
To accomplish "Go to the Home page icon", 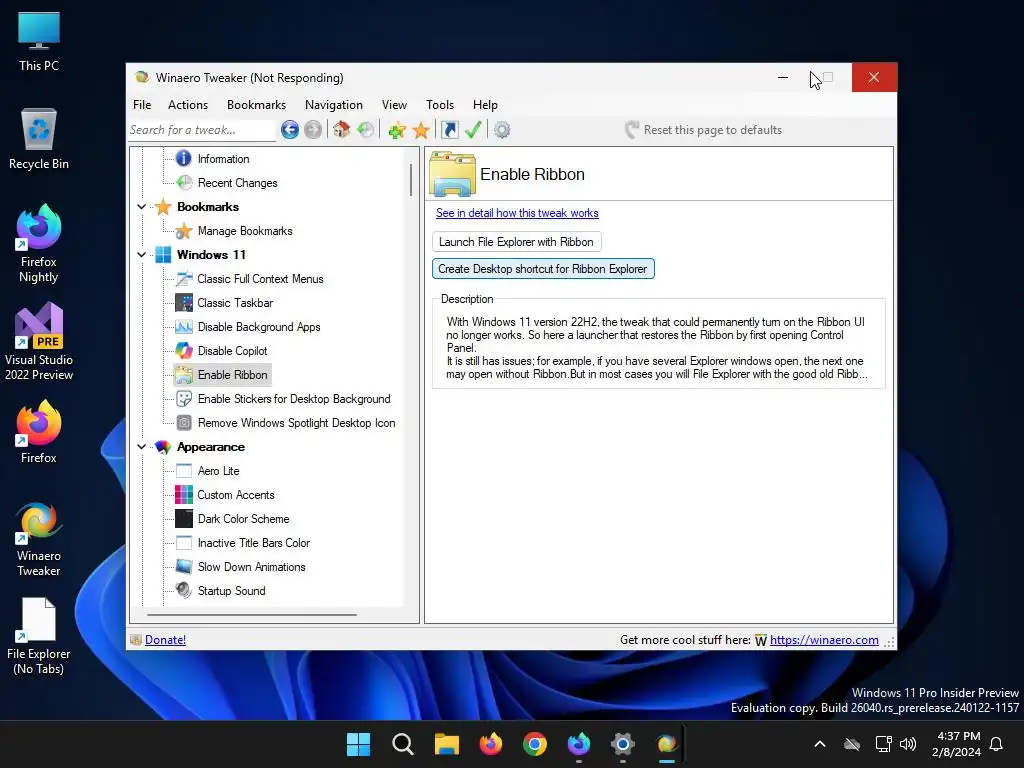I will coord(342,130).
